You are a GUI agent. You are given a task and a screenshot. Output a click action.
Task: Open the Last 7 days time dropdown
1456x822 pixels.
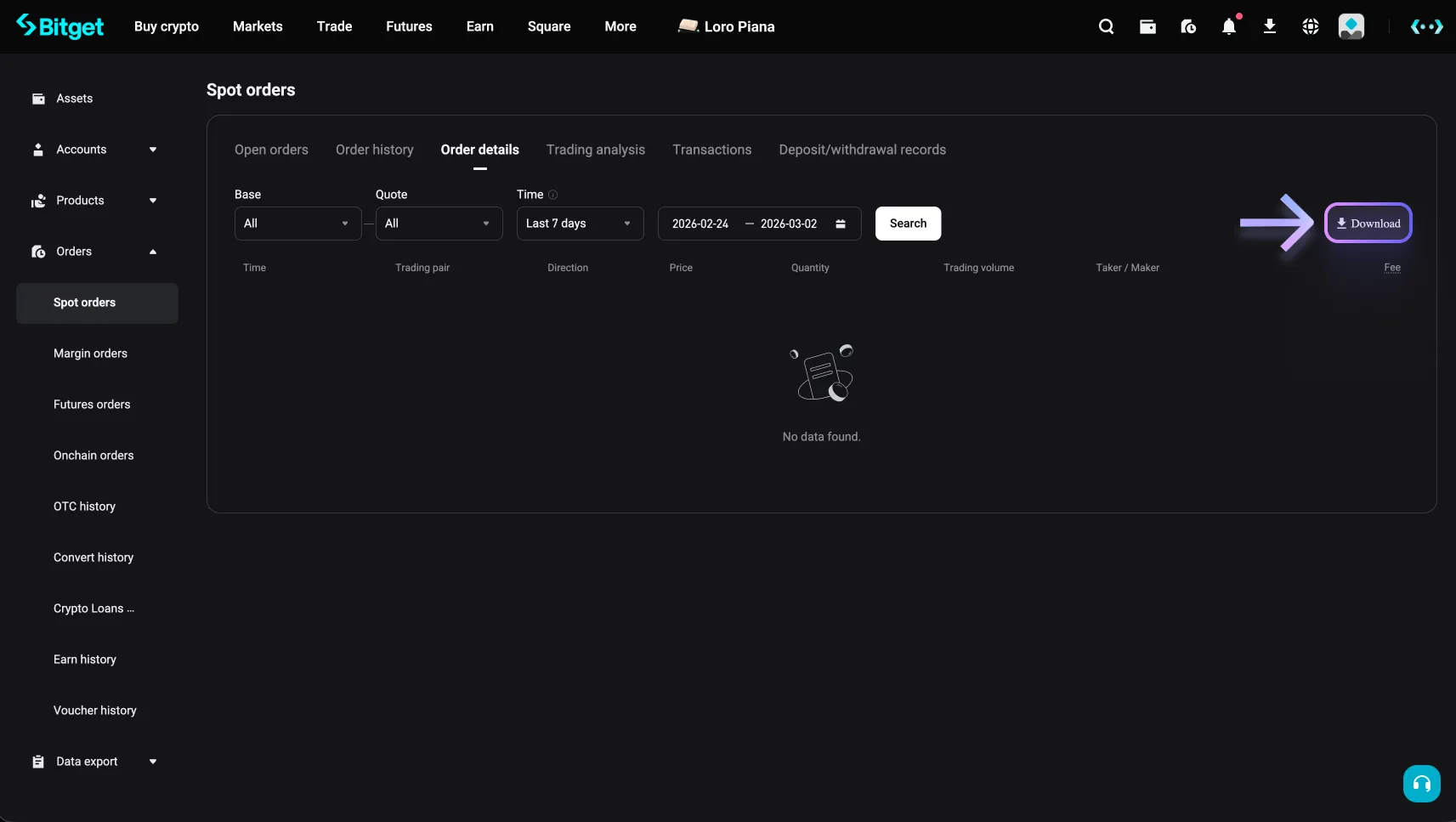point(580,224)
